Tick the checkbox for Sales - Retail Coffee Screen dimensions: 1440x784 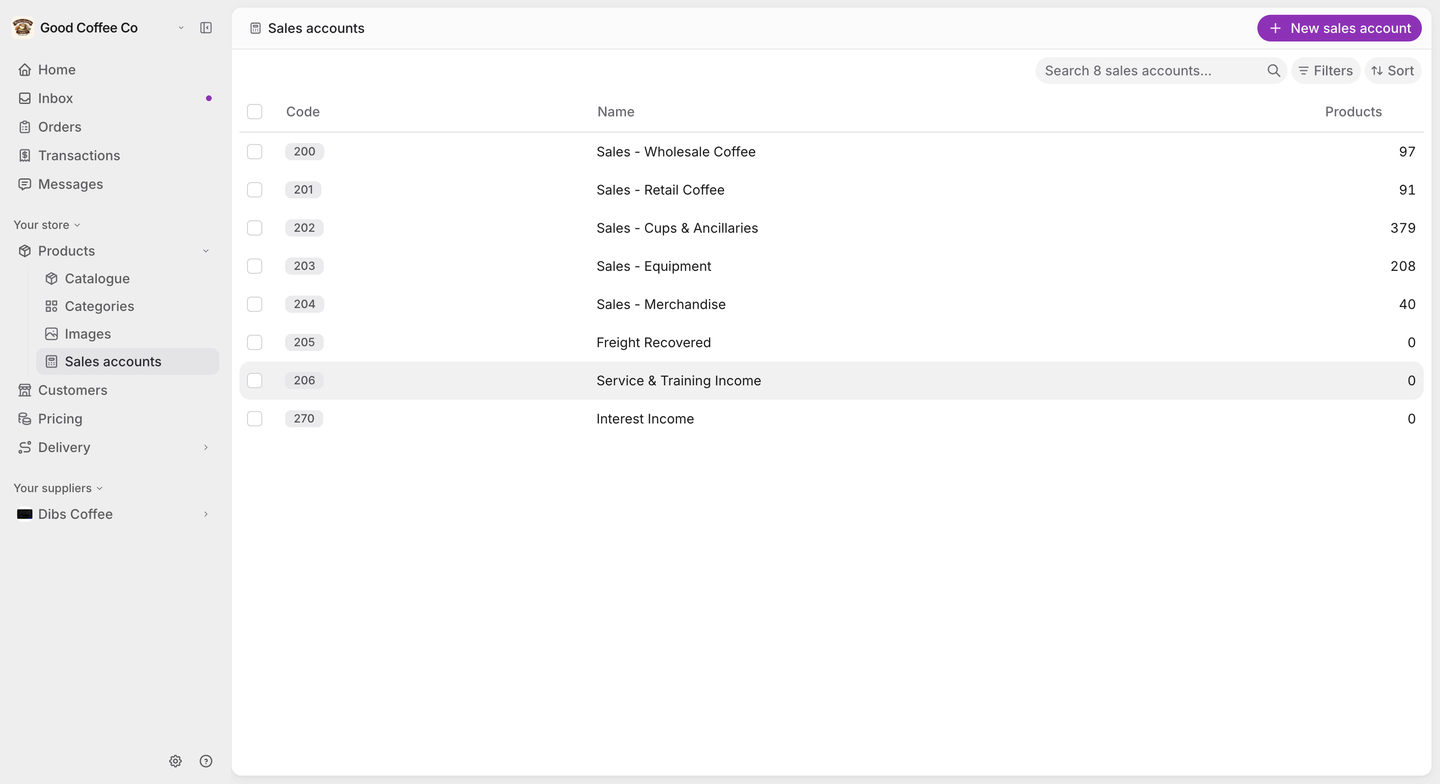(x=255, y=190)
